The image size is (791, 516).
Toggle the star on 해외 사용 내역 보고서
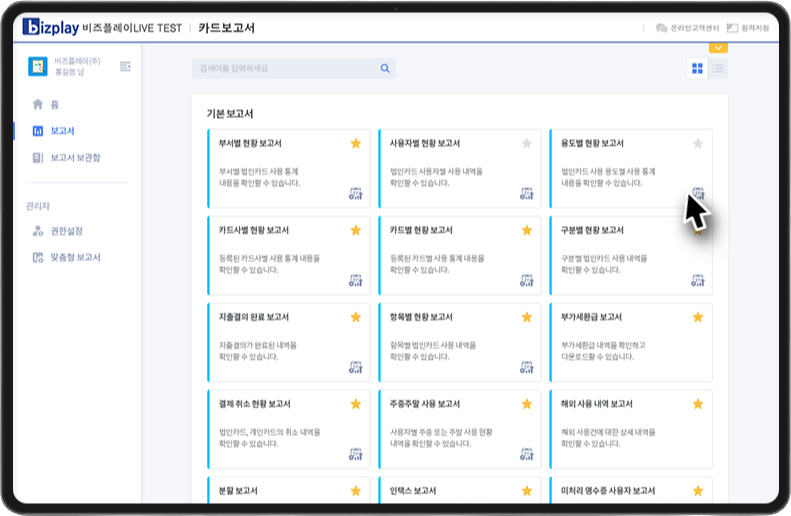[x=698, y=404]
